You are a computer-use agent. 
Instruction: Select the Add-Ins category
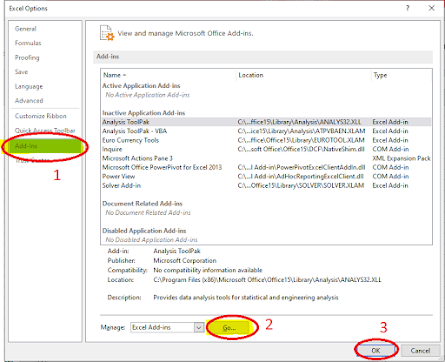click(45, 146)
